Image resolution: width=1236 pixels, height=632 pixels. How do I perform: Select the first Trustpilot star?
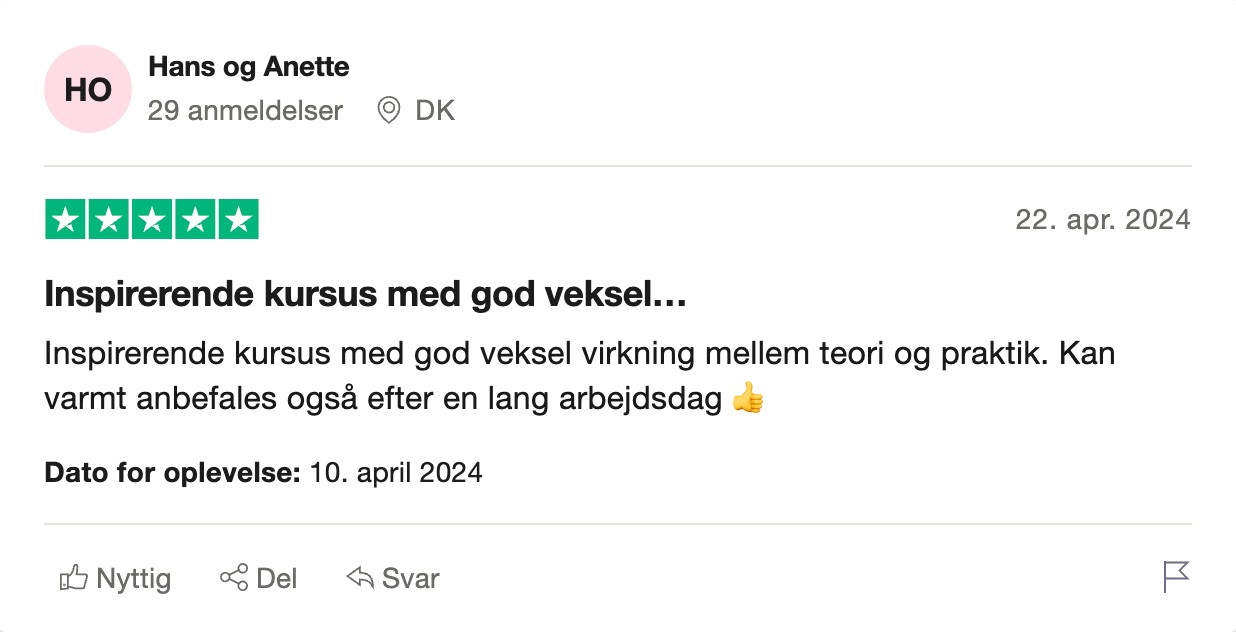[65, 219]
